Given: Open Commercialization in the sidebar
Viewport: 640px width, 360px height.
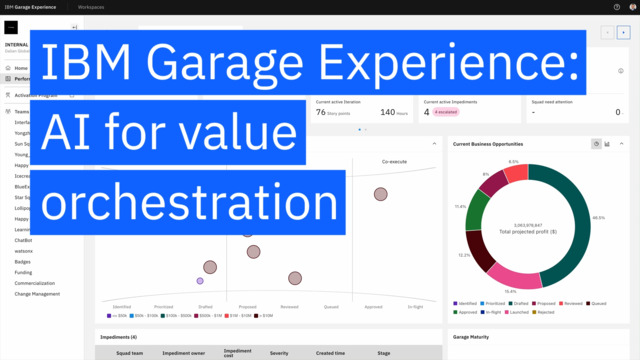Looking at the screenshot, I should (x=35, y=283).
